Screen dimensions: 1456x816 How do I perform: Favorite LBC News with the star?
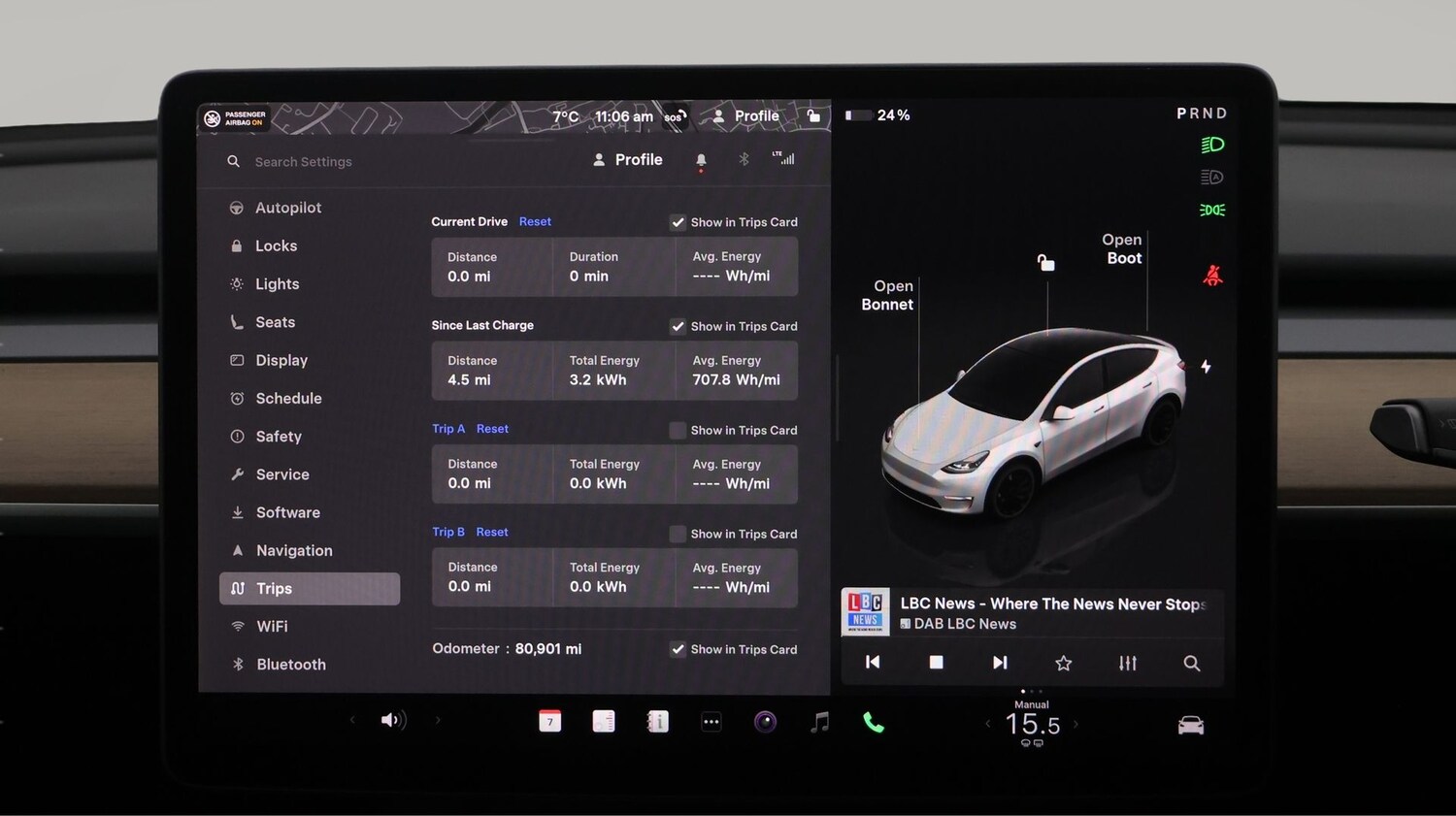click(x=1063, y=663)
